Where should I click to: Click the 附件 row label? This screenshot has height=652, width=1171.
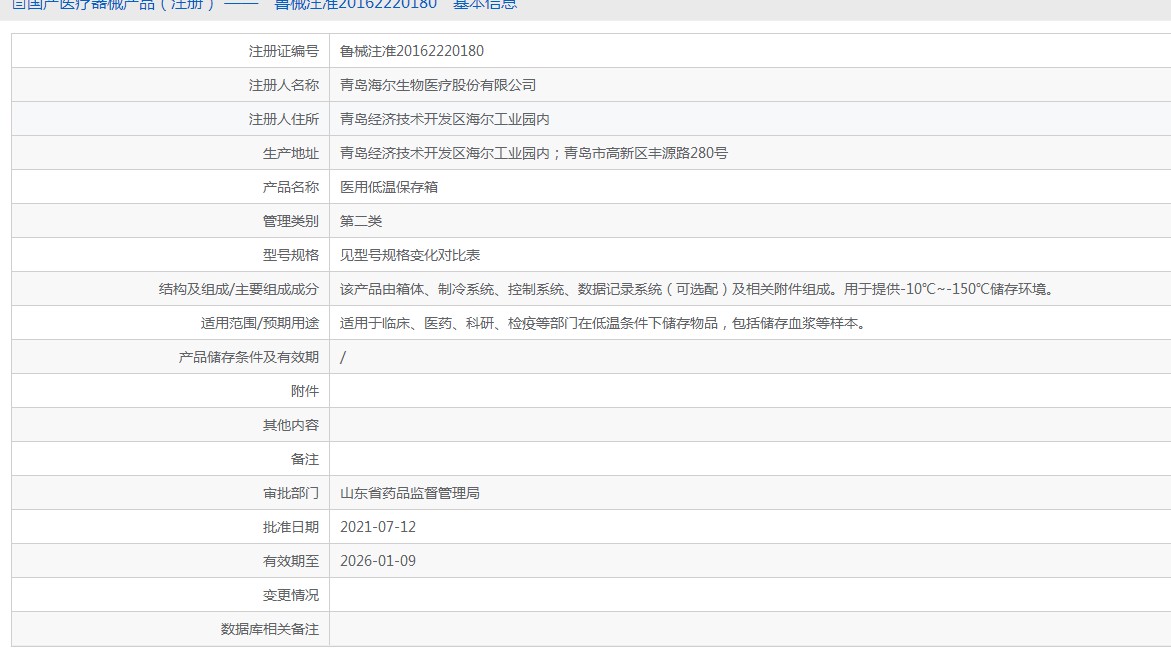click(305, 391)
